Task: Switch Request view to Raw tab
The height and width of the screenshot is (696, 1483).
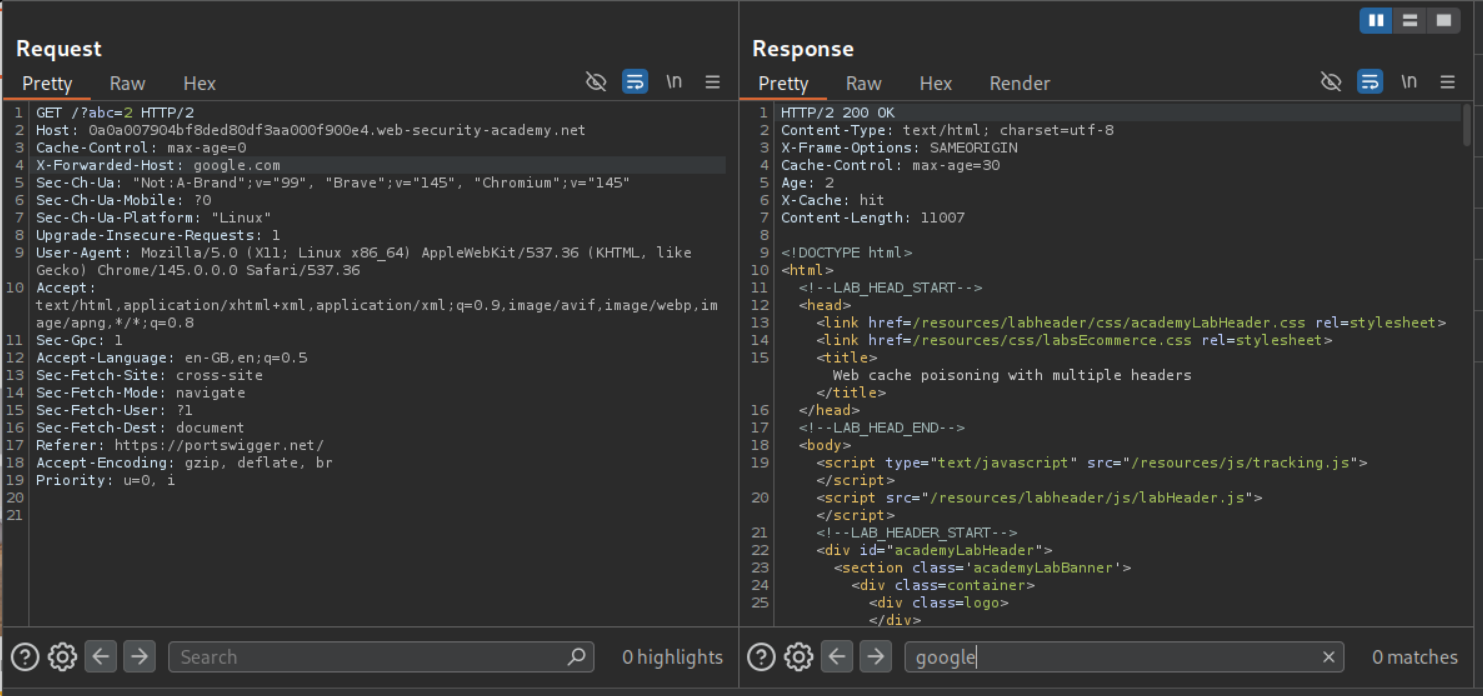Action: tap(127, 84)
